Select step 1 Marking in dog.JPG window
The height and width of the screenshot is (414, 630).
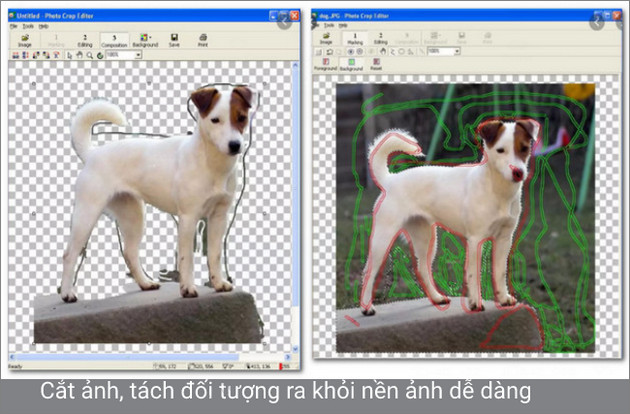click(355, 39)
